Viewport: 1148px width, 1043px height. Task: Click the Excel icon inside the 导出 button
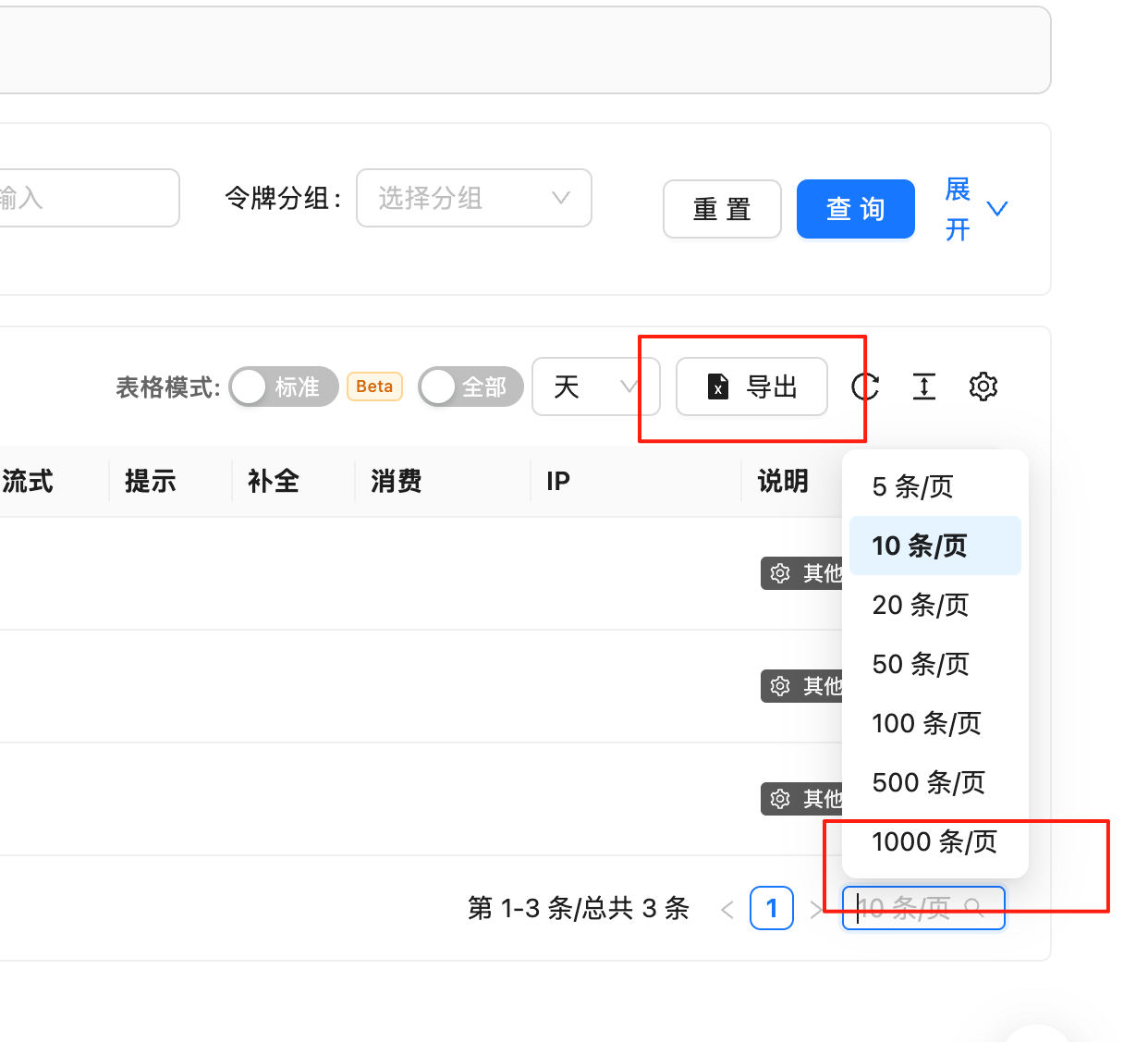pos(718,387)
